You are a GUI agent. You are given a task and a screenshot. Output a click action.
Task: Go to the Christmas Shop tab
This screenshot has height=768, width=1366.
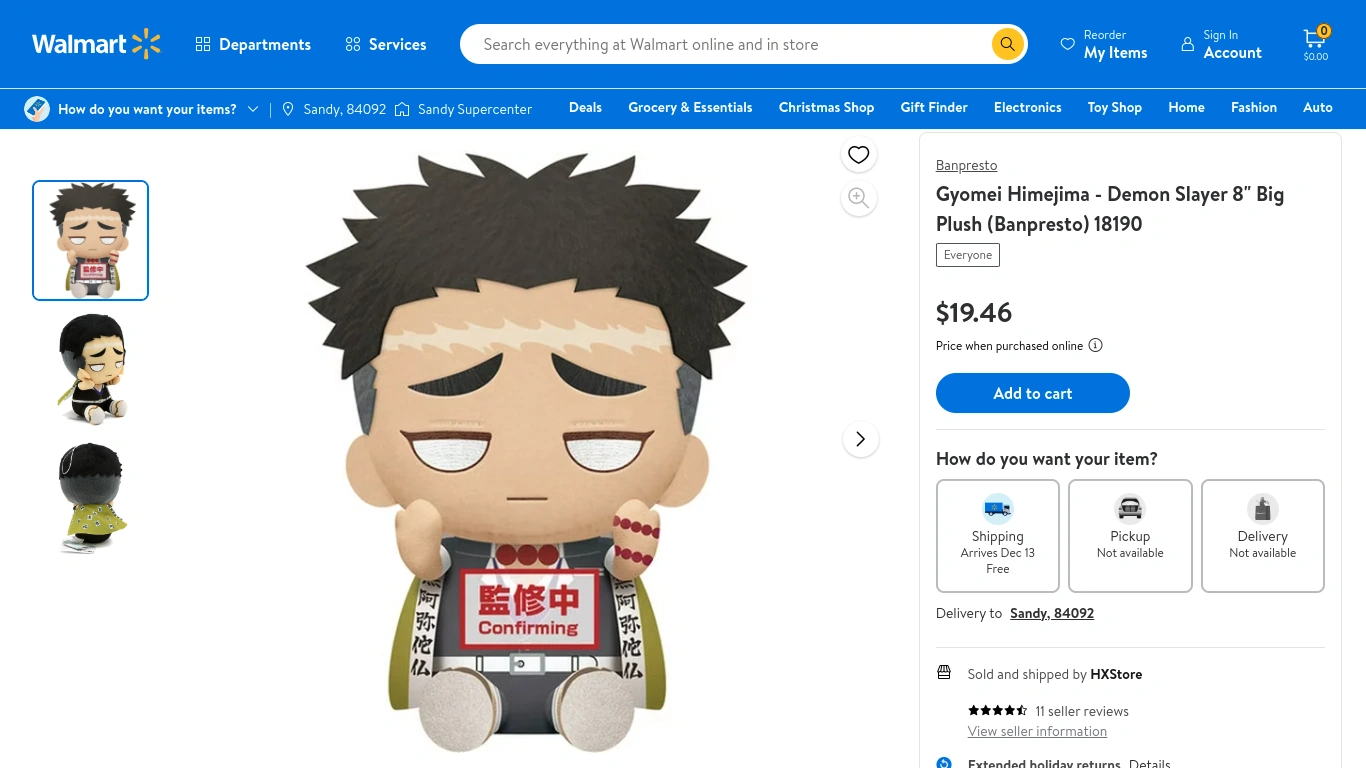[x=826, y=108]
